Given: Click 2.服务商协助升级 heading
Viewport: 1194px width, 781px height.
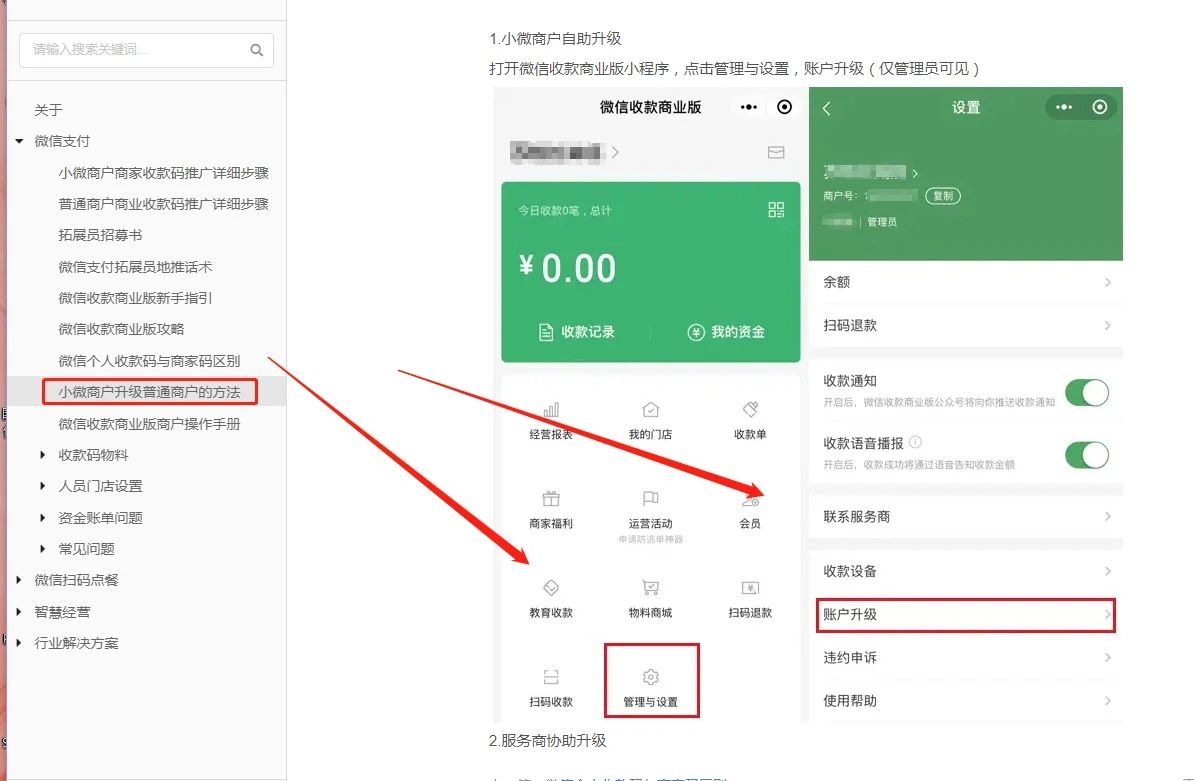Looking at the screenshot, I should [x=548, y=741].
